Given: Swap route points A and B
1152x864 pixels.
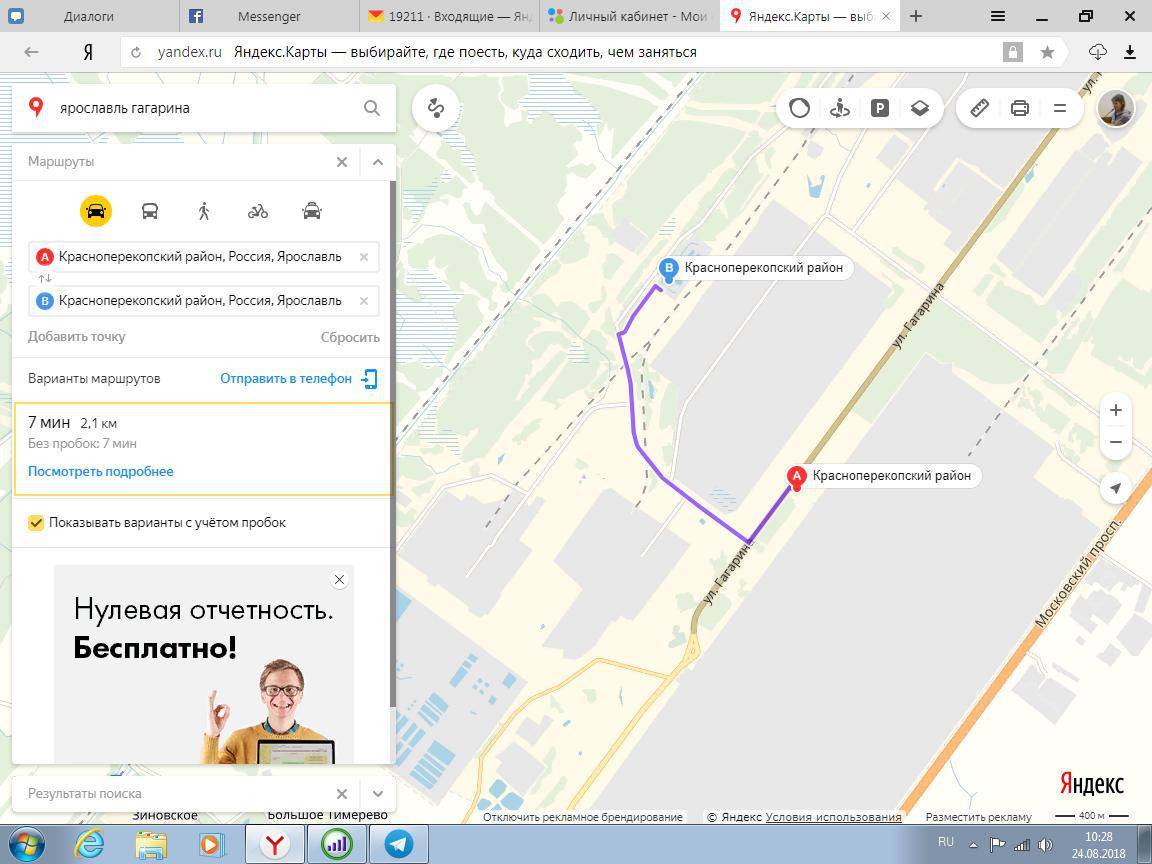Looking at the screenshot, I should pos(45,278).
